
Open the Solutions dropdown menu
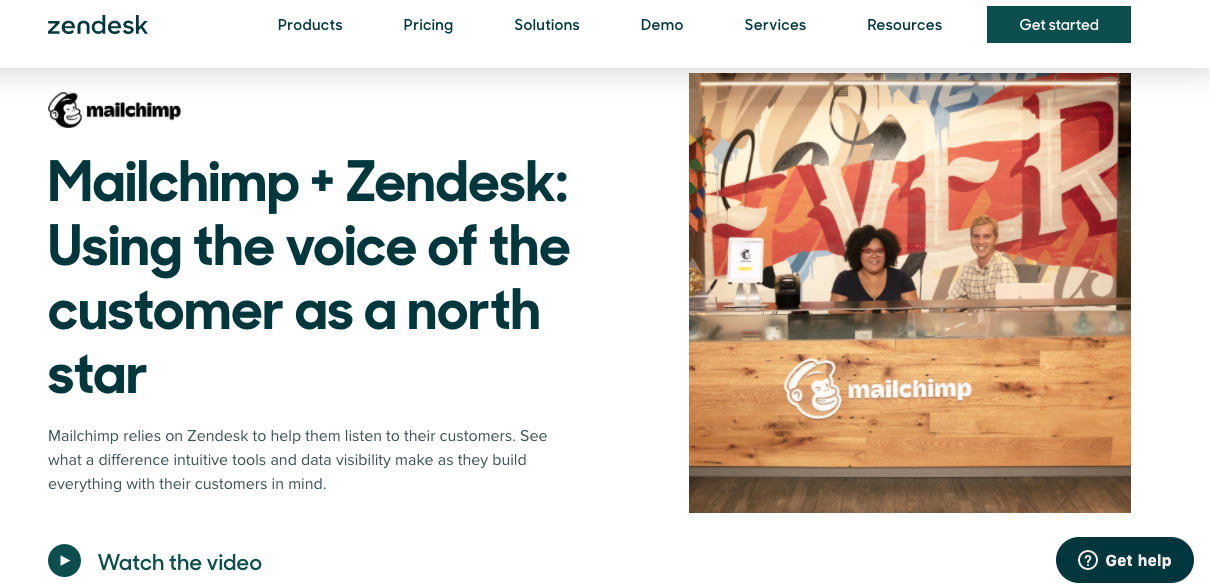click(547, 25)
